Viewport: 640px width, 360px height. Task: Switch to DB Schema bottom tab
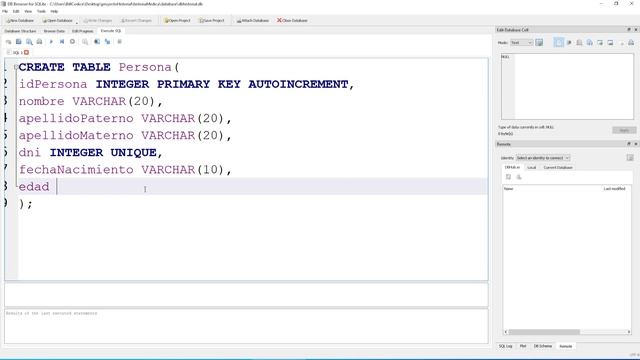click(x=543, y=346)
